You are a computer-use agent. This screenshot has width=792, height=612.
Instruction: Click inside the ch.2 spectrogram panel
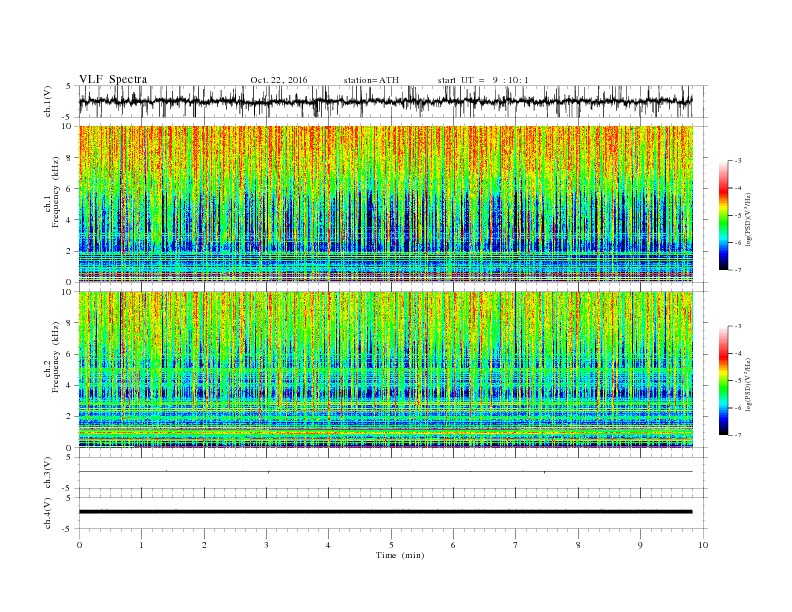click(386, 369)
